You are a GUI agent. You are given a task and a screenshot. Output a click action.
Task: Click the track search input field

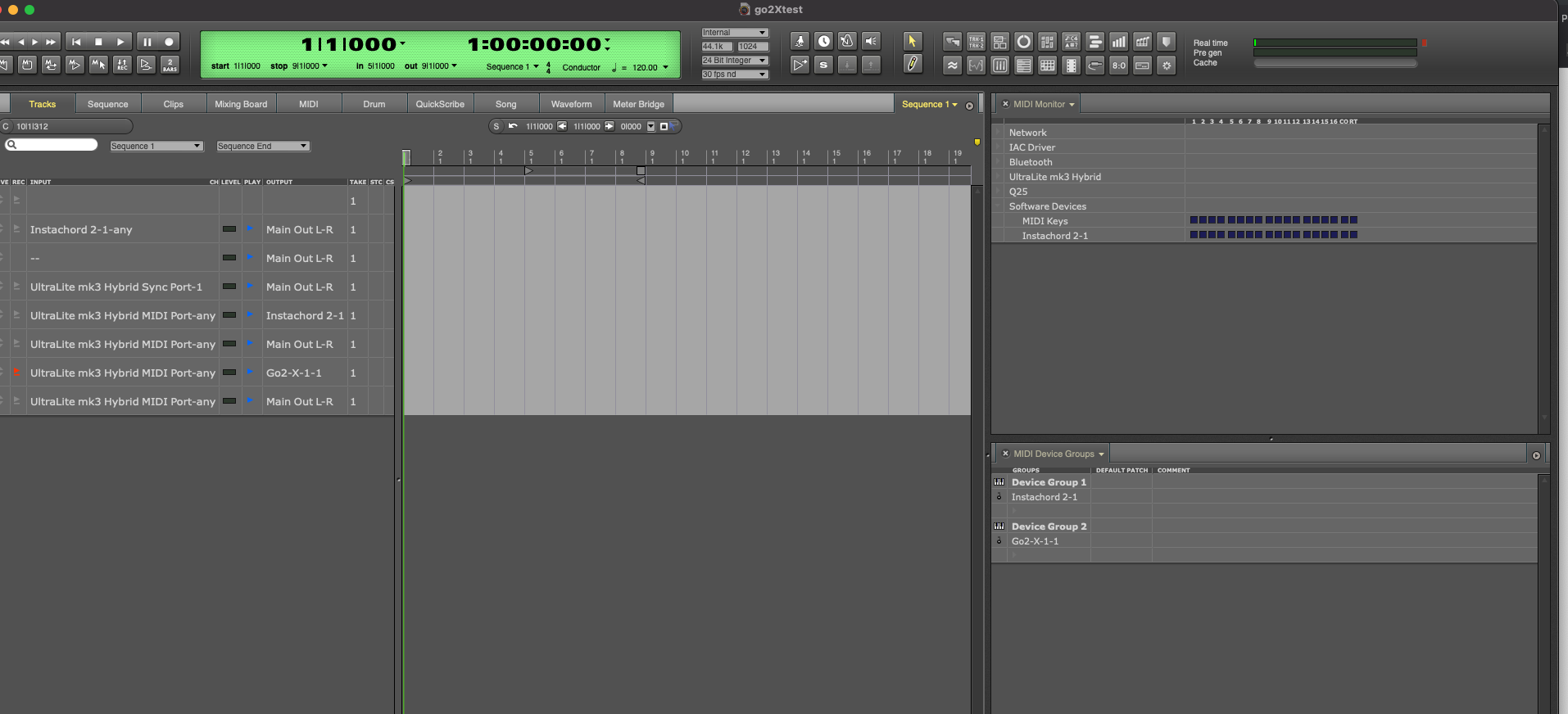[x=52, y=145]
